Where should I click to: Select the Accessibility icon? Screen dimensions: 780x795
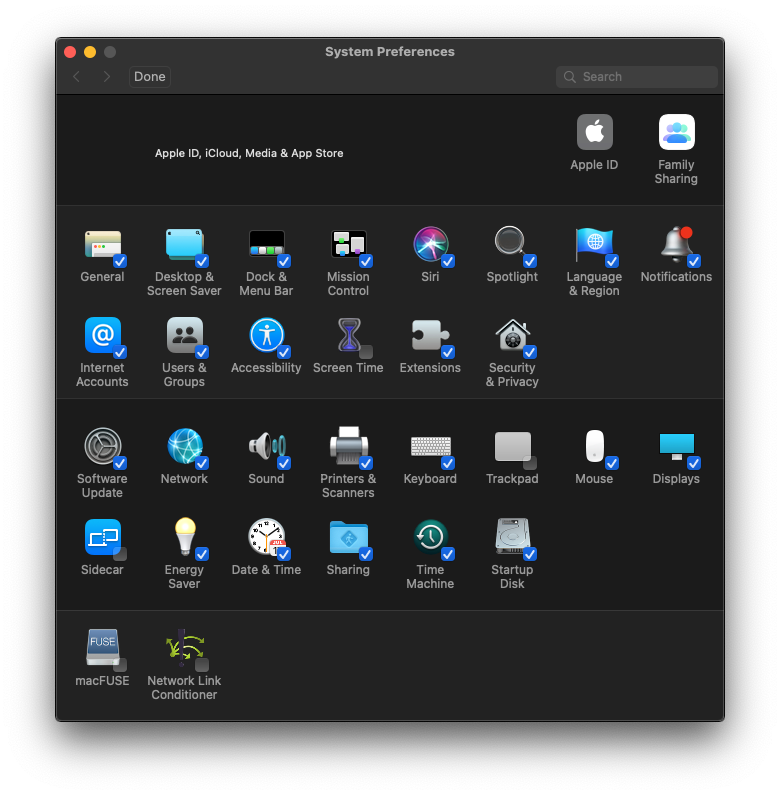(x=266, y=335)
